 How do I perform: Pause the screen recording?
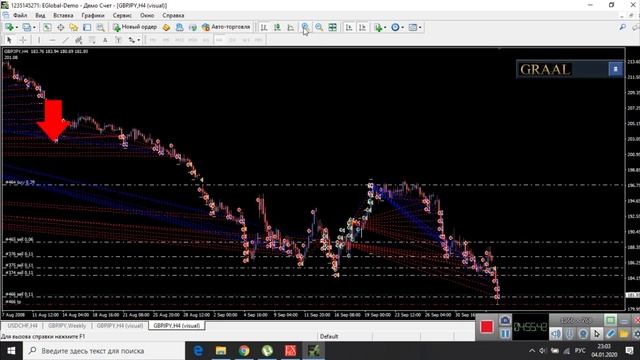coord(504,334)
